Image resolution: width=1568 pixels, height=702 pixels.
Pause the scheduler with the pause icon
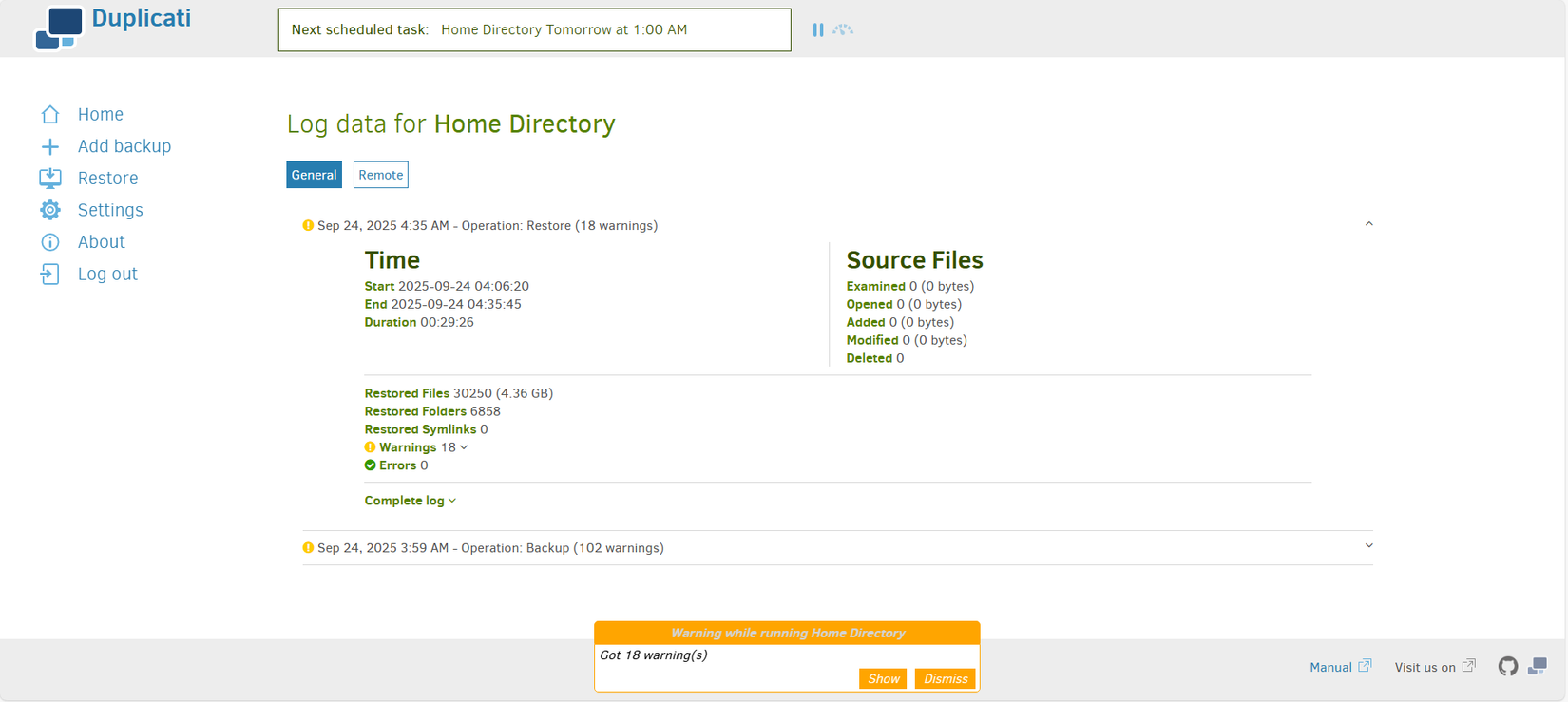click(x=817, y=30)
